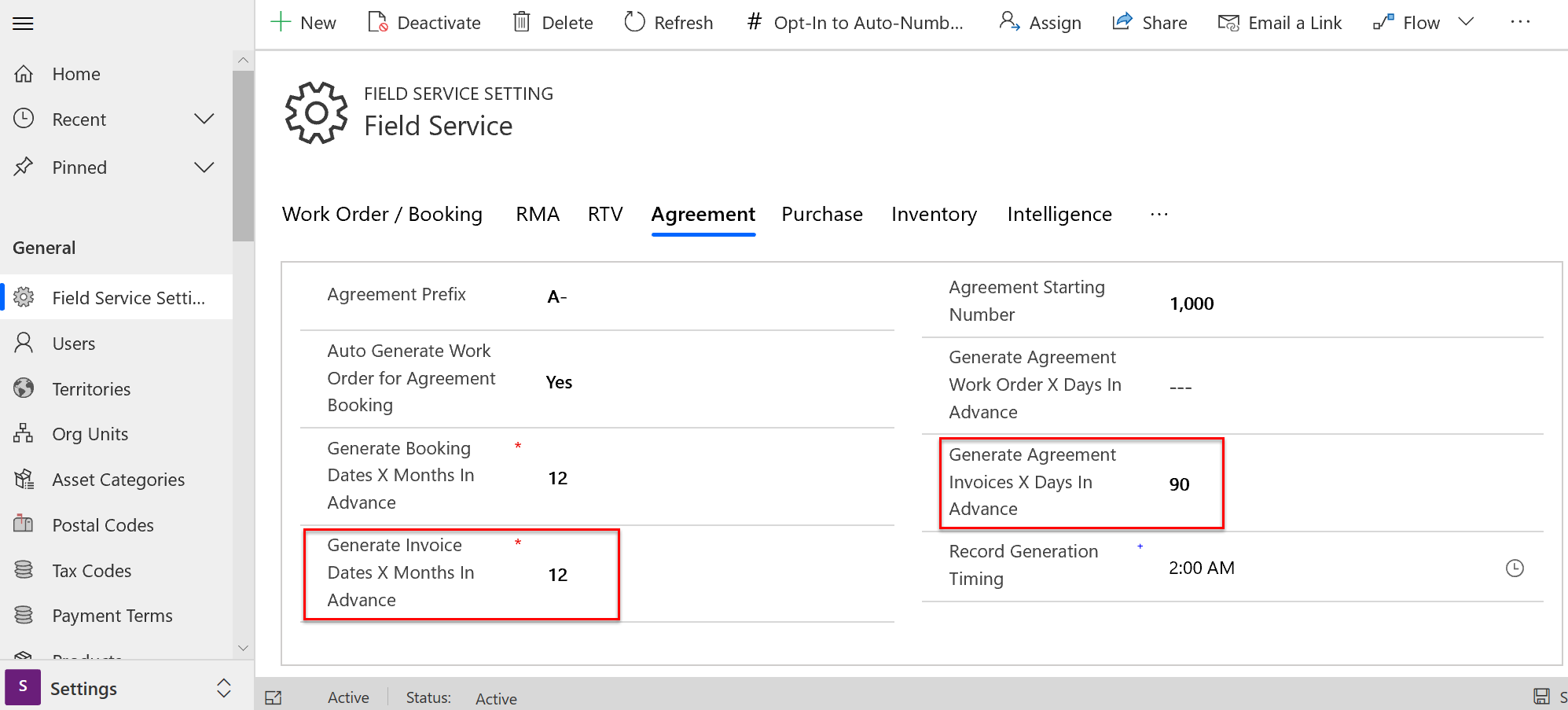
Task: Click the Agreement Prefix field A-
Action: click(556, 296)
